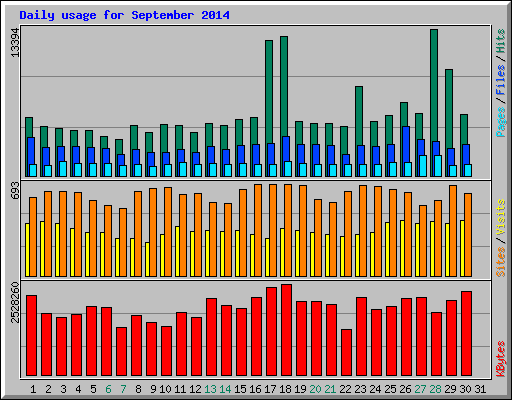Screen dimensions: 512x400
Task: Click day label '5' on the x-axis
Action: point(93,389)
